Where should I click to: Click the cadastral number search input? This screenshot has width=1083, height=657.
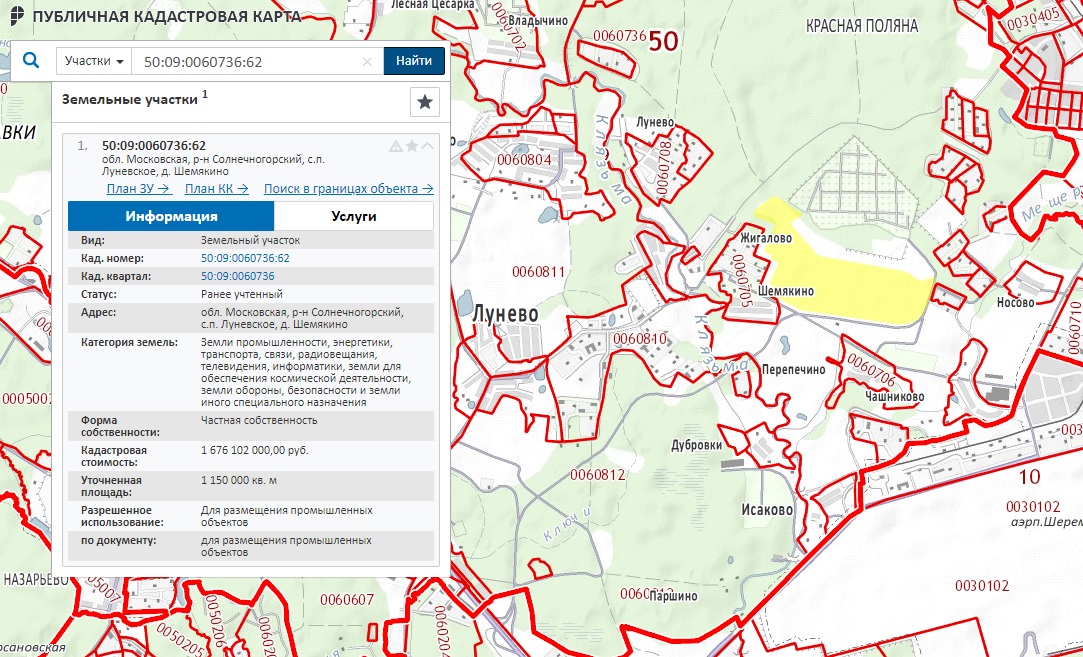pos(248,62)
